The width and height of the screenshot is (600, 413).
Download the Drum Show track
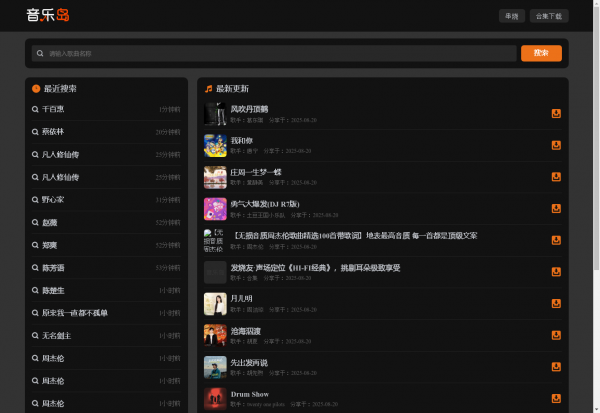(x=556, y=399)
